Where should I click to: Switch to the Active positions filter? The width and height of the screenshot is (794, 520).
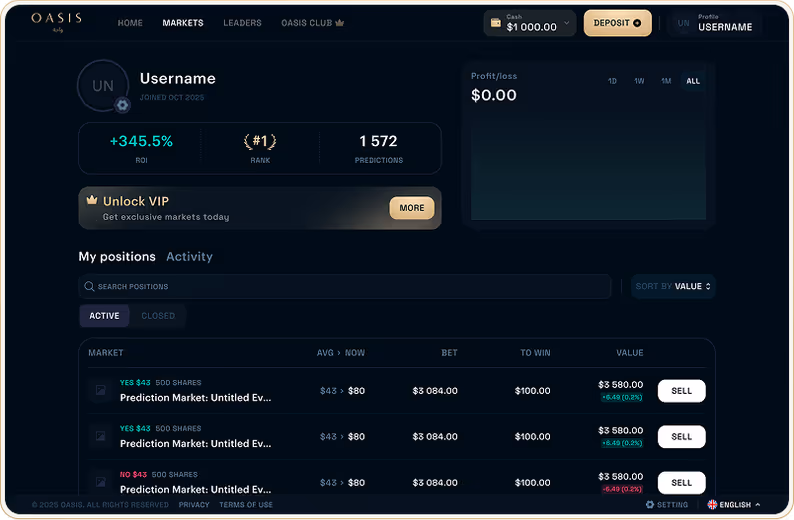104,316
